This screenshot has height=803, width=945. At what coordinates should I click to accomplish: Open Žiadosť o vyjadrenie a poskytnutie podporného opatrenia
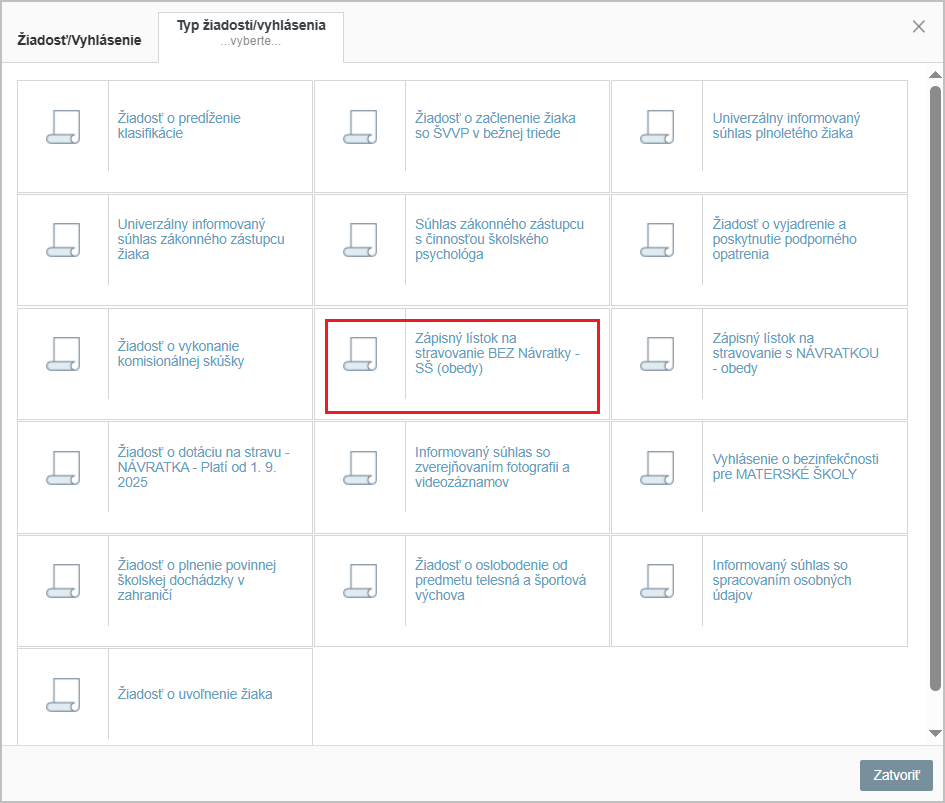(784, 240)
